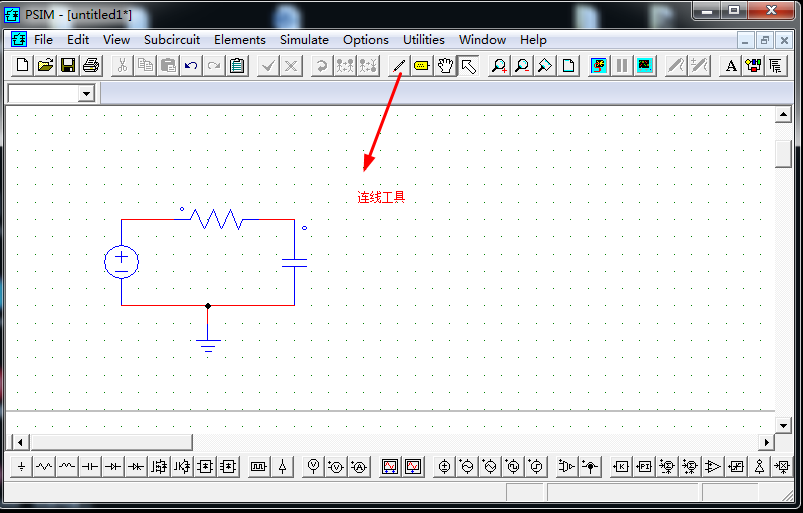Open the clipboard paste-list icon

pyautogui.click(x=237, y=66)
